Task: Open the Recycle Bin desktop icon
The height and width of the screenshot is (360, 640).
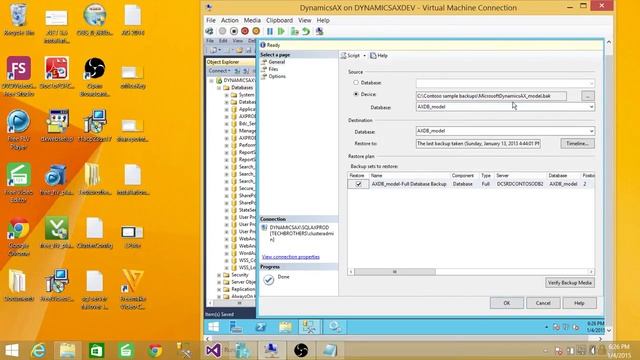Action: click(19, 20)
